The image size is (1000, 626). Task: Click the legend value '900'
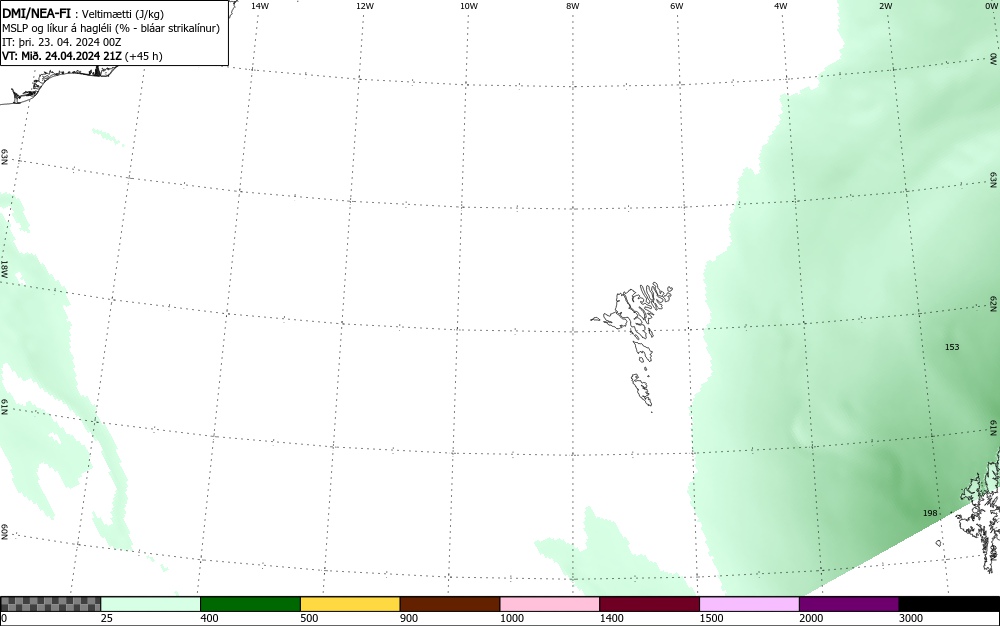coord(409,618)
